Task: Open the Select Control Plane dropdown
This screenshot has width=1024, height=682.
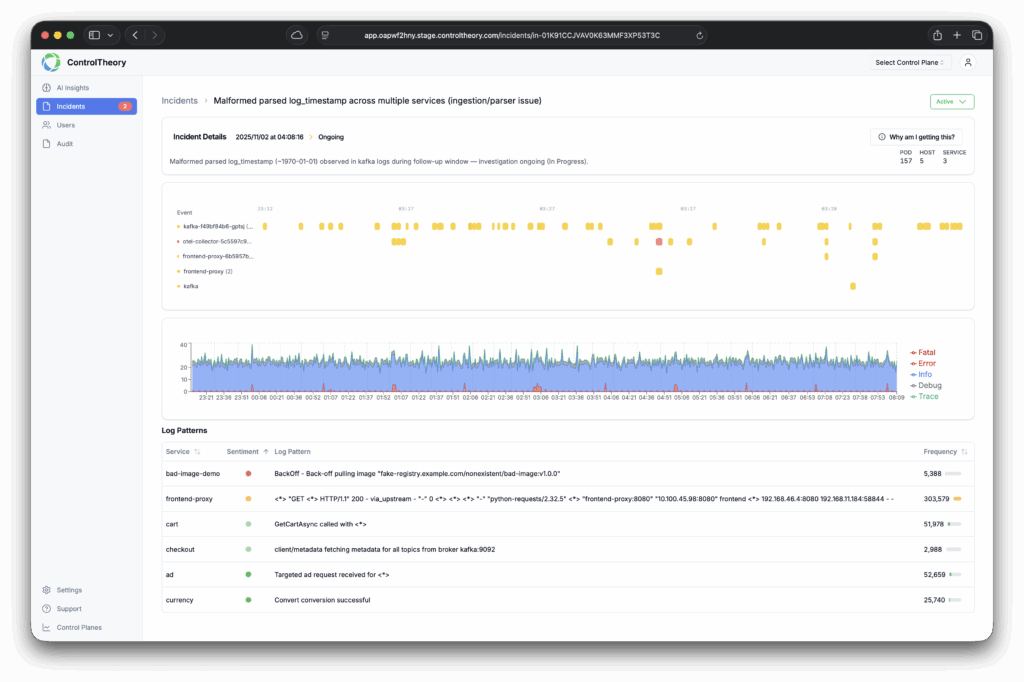Action: (x=911, y=63)
